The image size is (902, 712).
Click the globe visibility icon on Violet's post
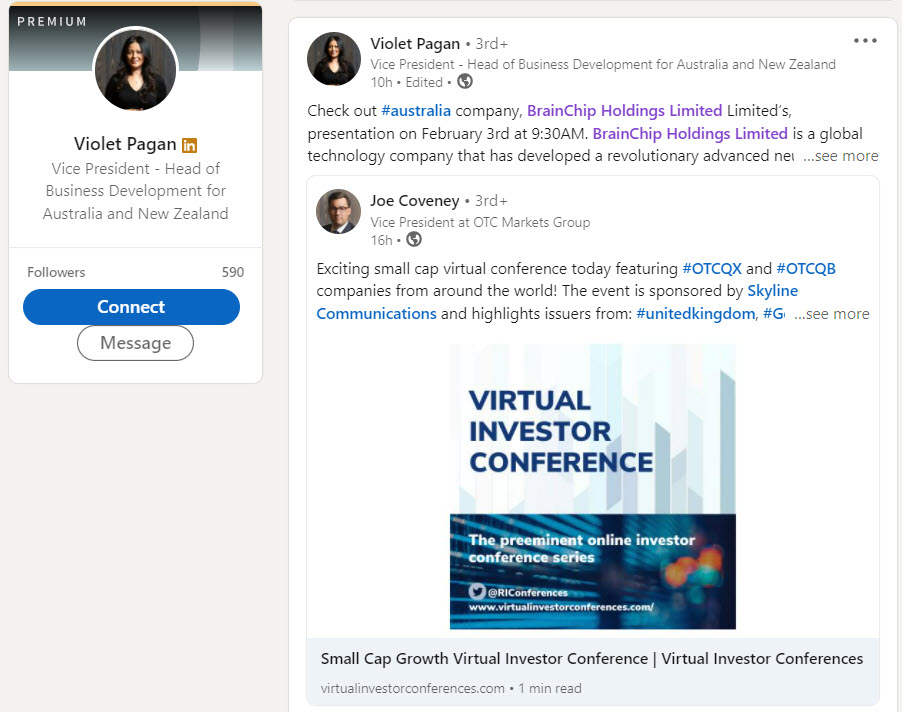pos(464,82)
